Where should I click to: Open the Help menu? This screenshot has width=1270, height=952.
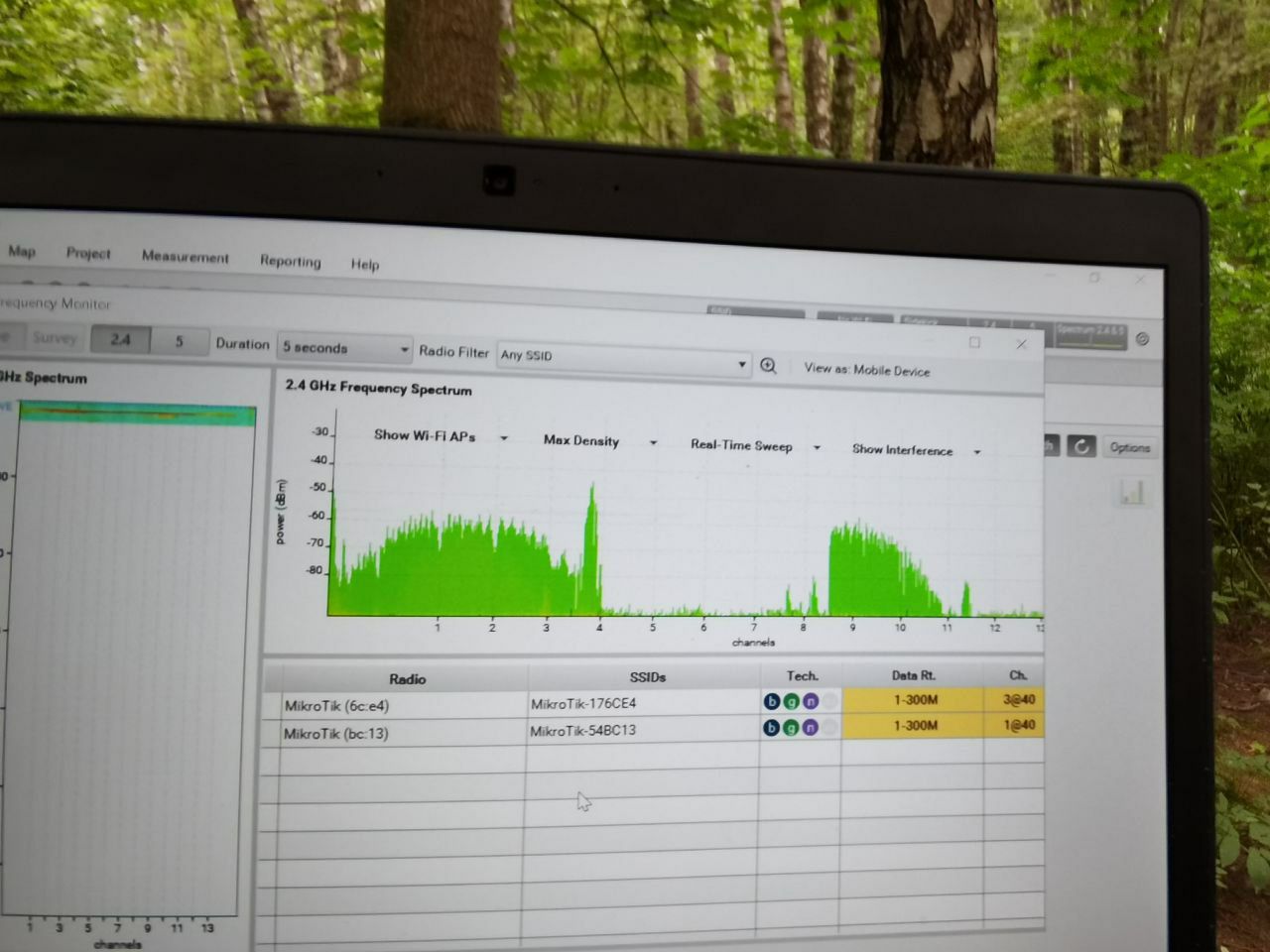(364, 264)
